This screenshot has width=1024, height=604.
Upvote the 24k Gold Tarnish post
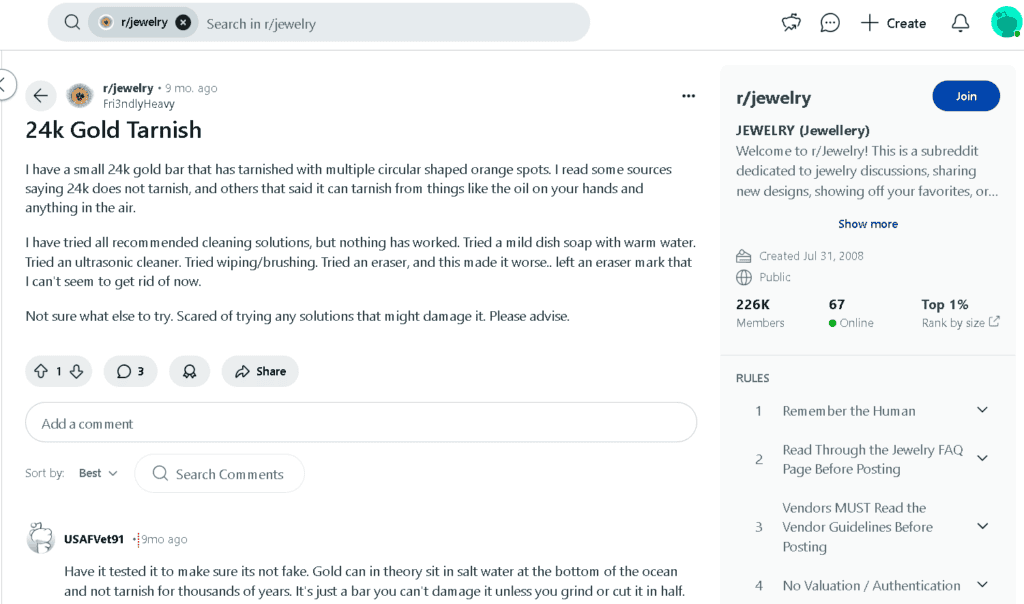pos(41,372)
